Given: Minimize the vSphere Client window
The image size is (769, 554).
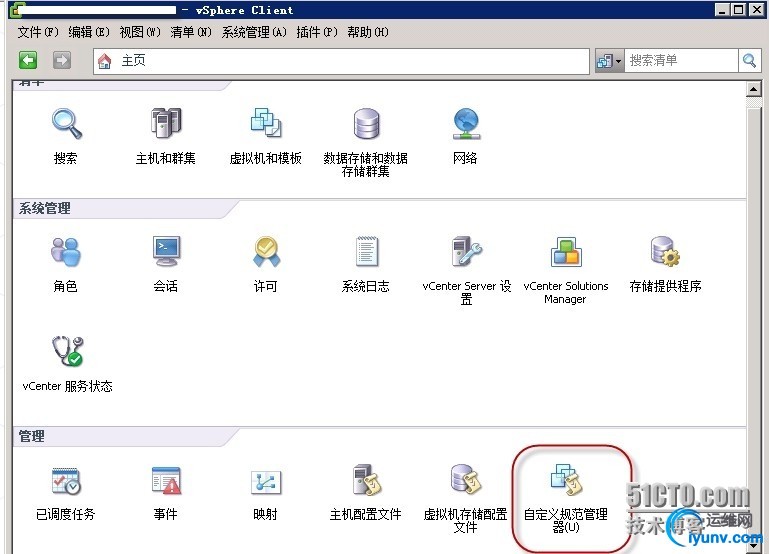Looking at the screenshot, I should pos(721,9).
